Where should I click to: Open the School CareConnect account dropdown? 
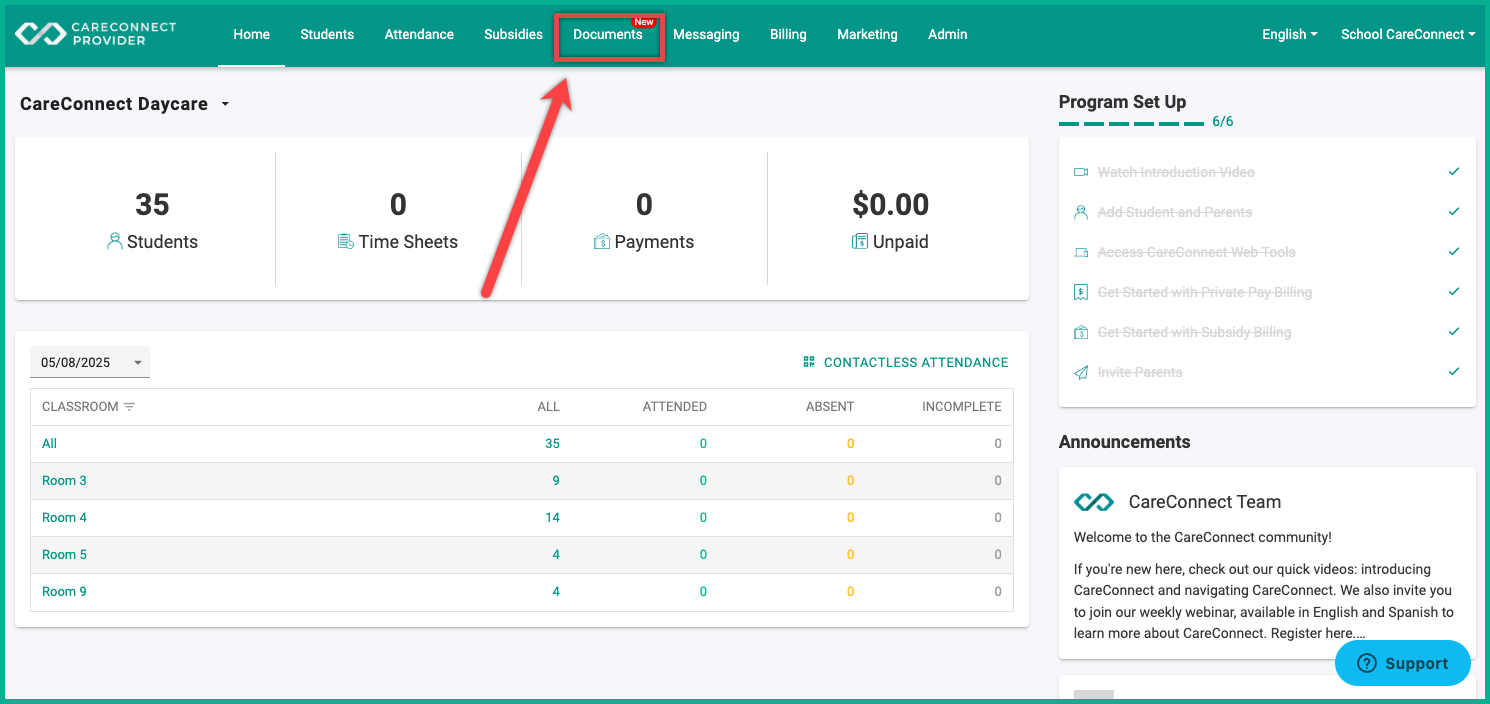1408,34
